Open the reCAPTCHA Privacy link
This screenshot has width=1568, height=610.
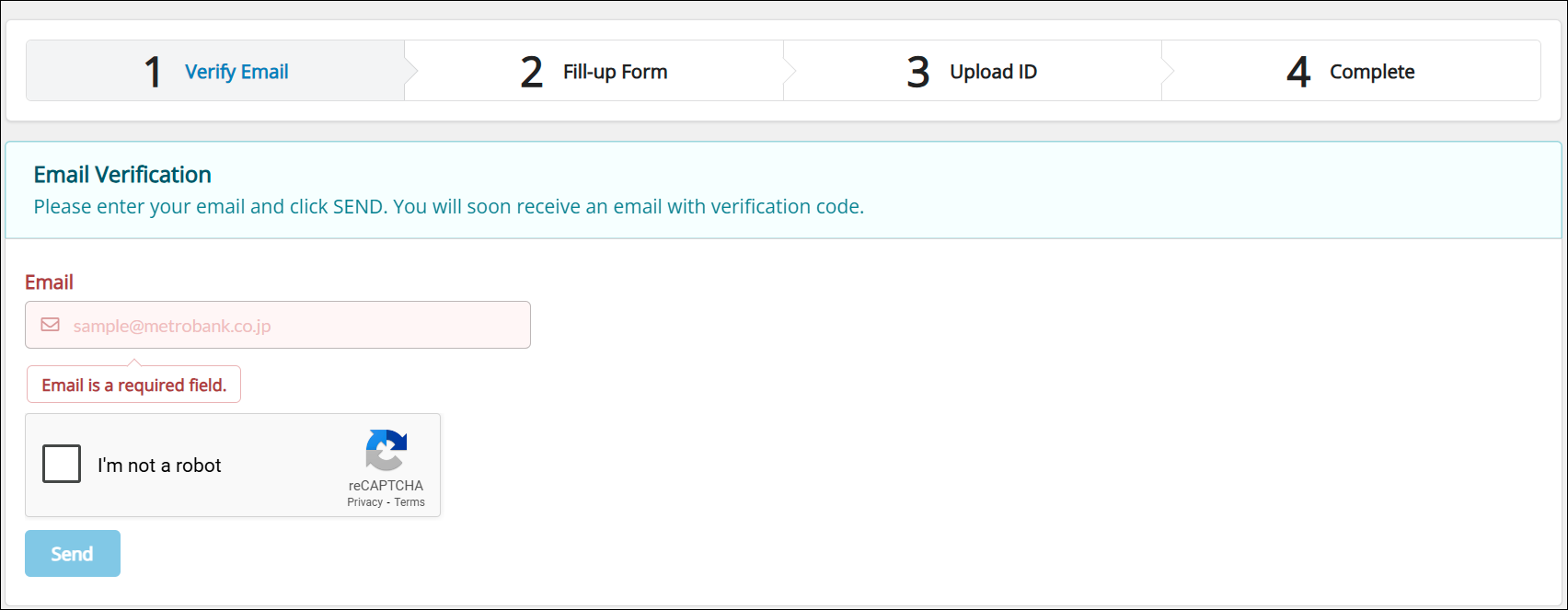(364, 502)
